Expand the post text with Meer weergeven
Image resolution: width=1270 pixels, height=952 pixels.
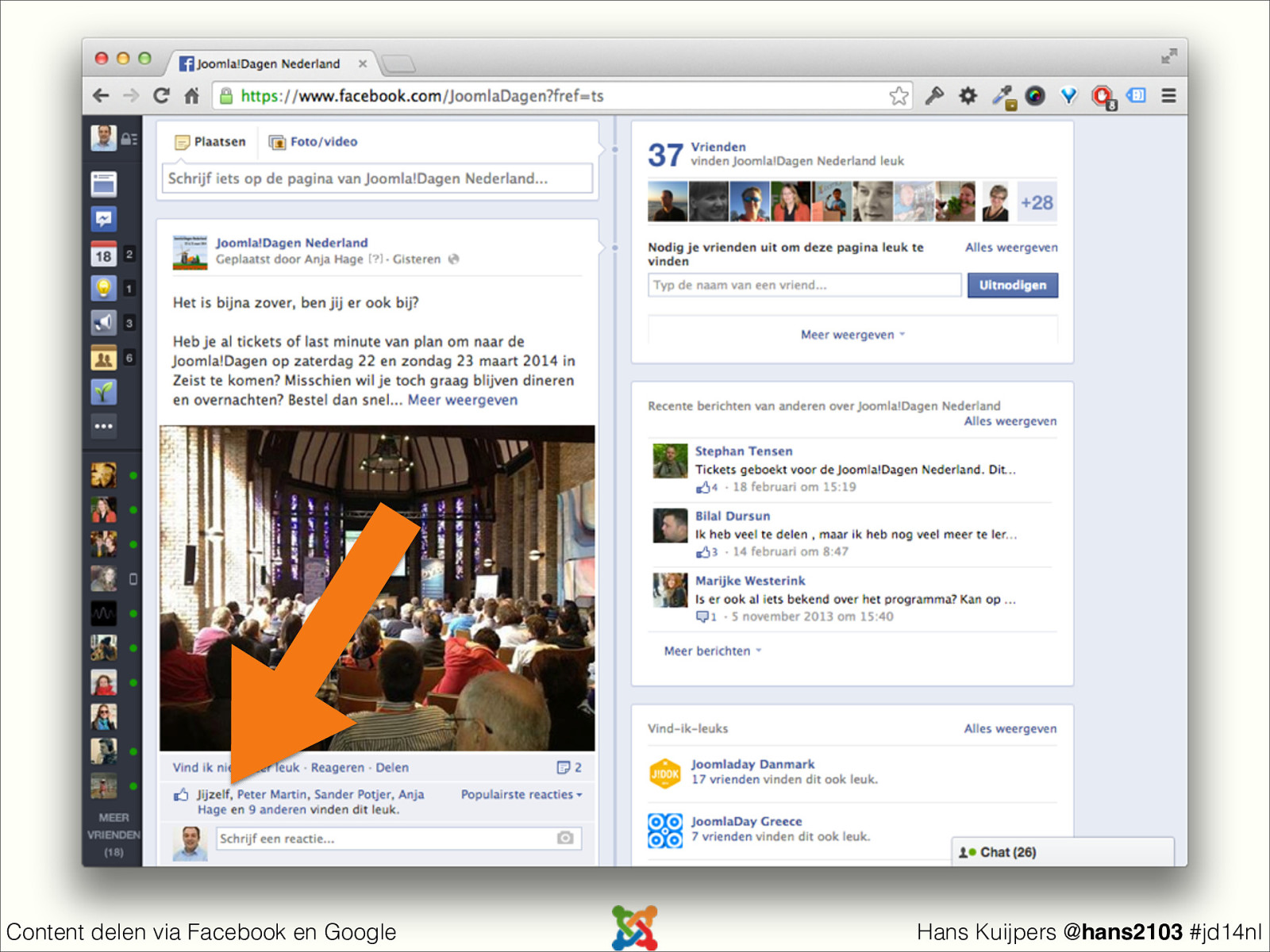(x=463, y=400)
